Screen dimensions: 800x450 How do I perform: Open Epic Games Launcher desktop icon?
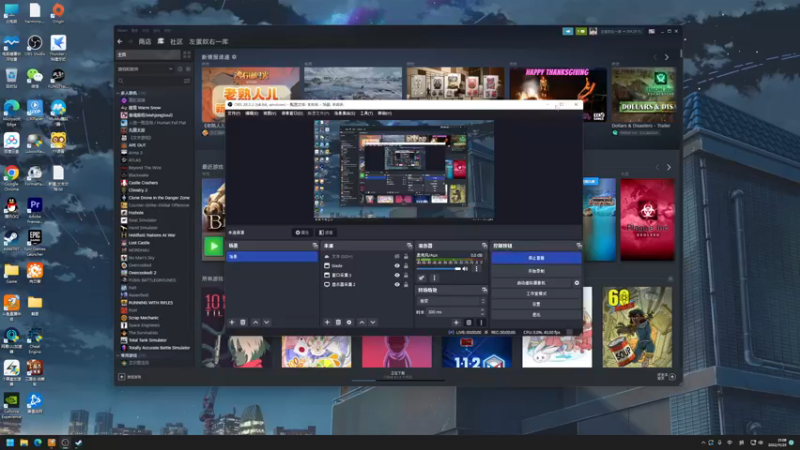(x=35, y=242)
